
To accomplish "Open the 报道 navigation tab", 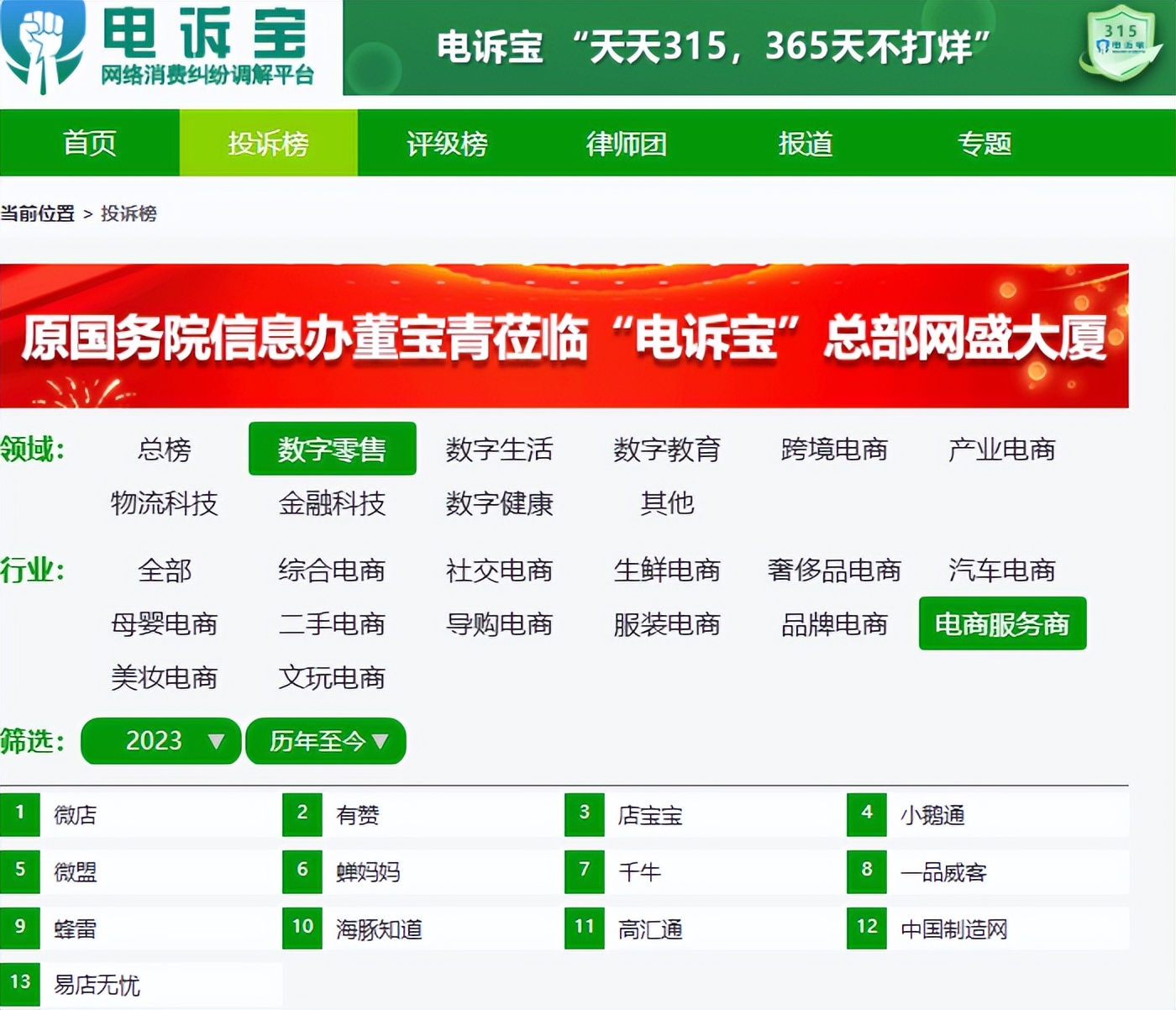I will click(806, 143).
